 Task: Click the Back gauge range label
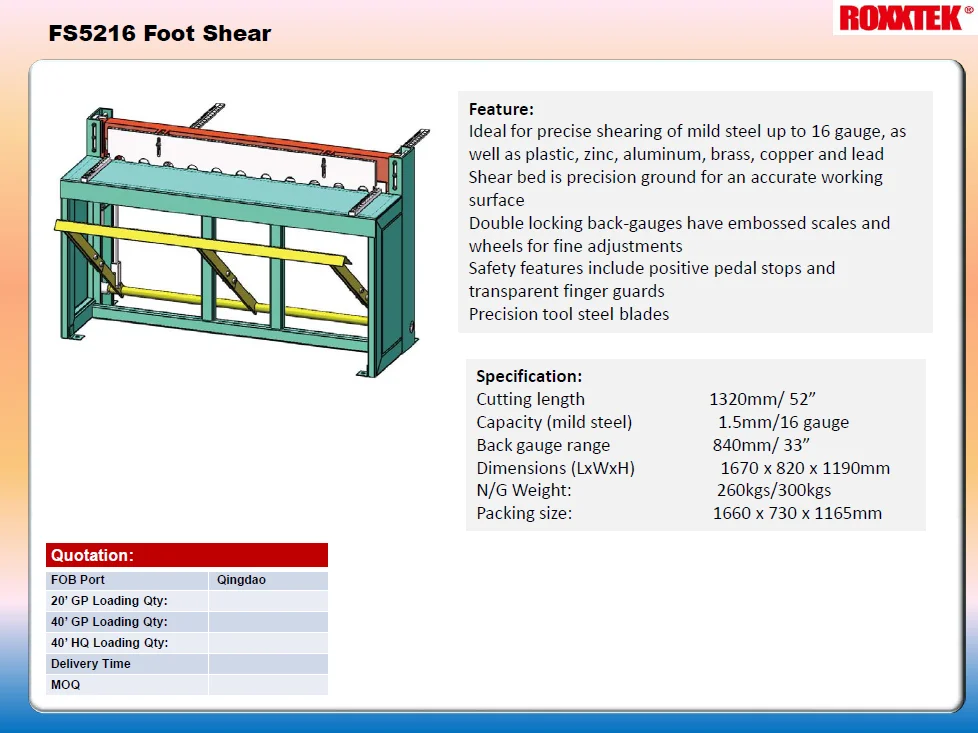[543, 445]
